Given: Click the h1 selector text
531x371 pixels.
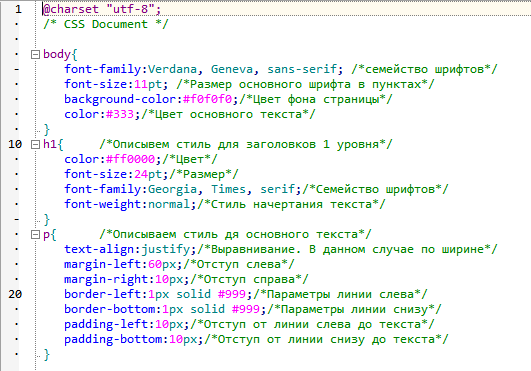Looking at the screenshot, I should pyautogui.click(x=50, y=144).
